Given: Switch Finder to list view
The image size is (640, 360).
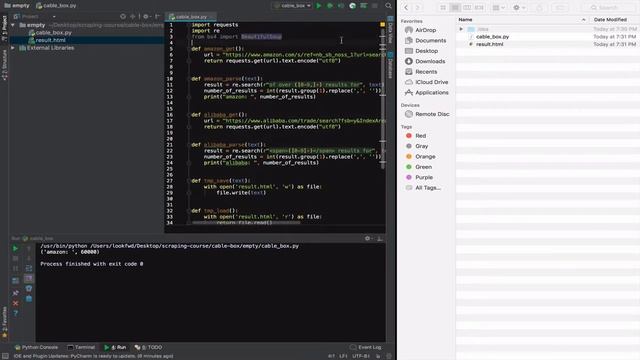Looking at the screenshot, I should click(x=455, y=7).
